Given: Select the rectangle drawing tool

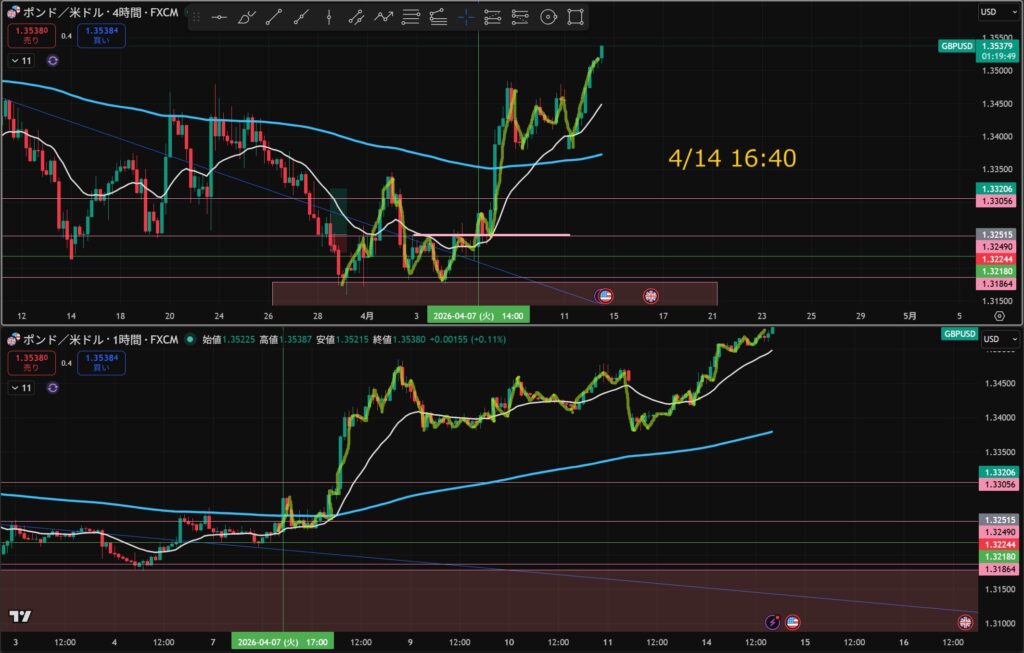Looking at the screenshot, I should pyautogui.click(x=575, y=18).
